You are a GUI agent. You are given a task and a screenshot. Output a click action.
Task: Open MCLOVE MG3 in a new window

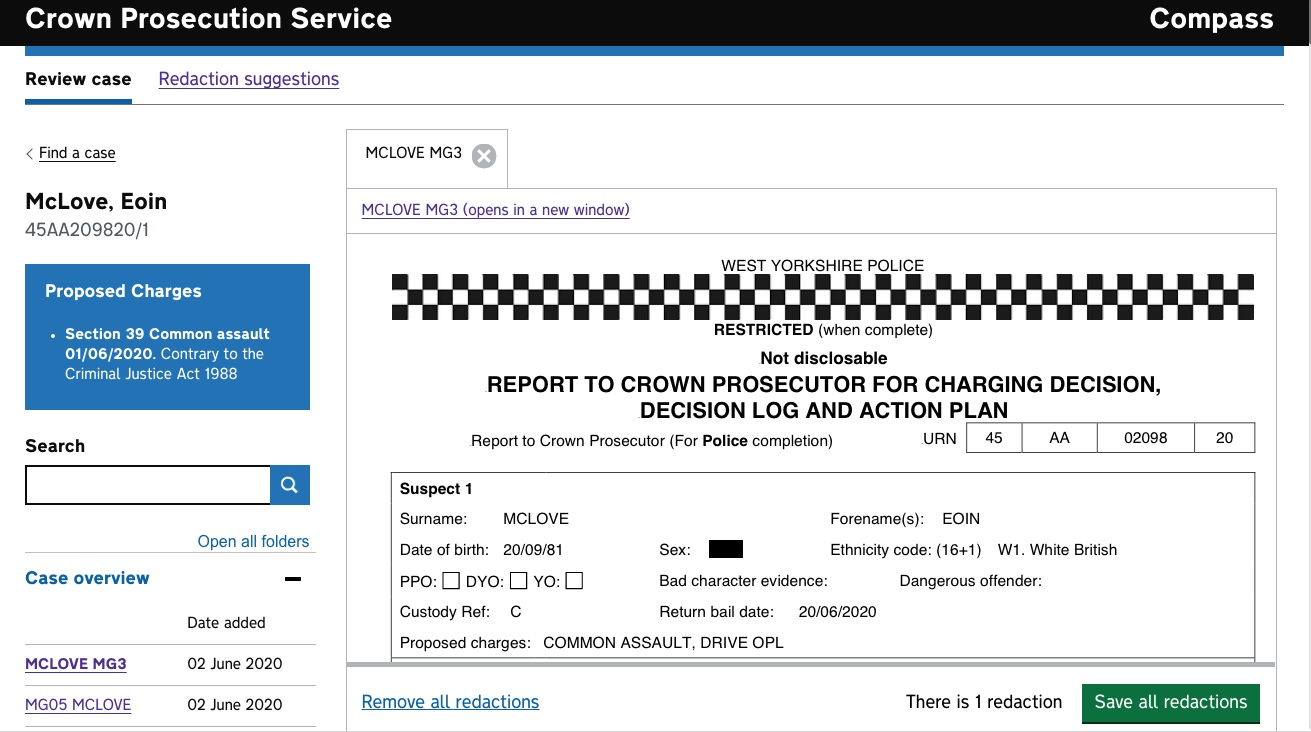pyautogui.click(x=495, y=210)
